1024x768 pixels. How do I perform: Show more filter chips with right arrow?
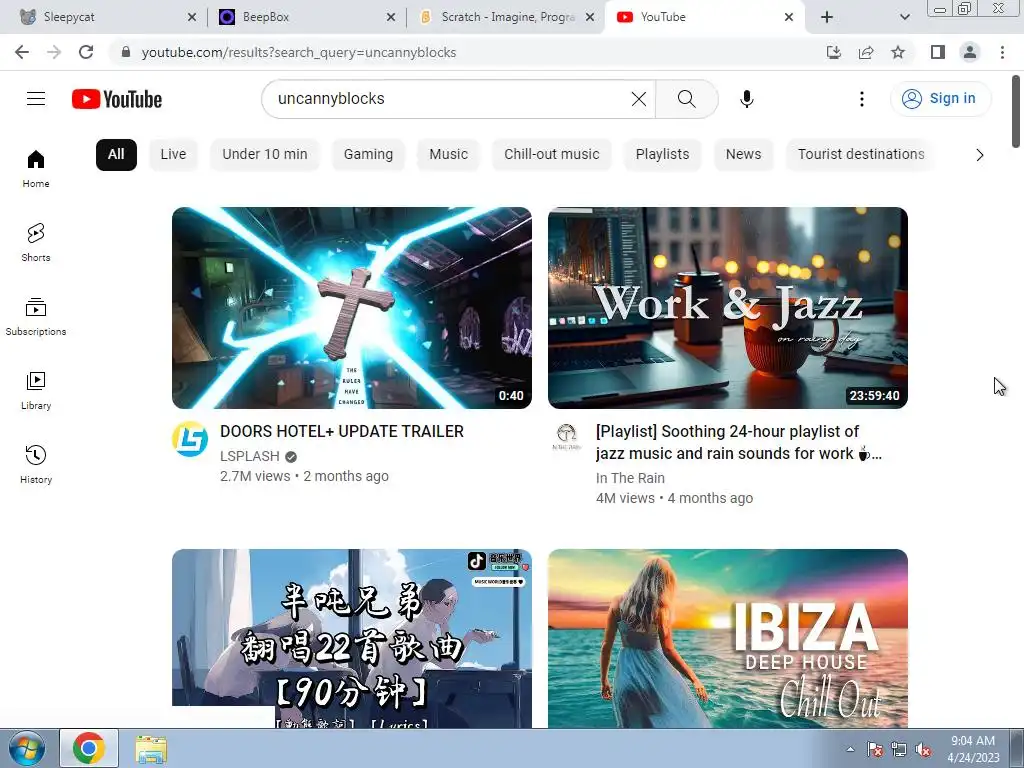point(980,155)
